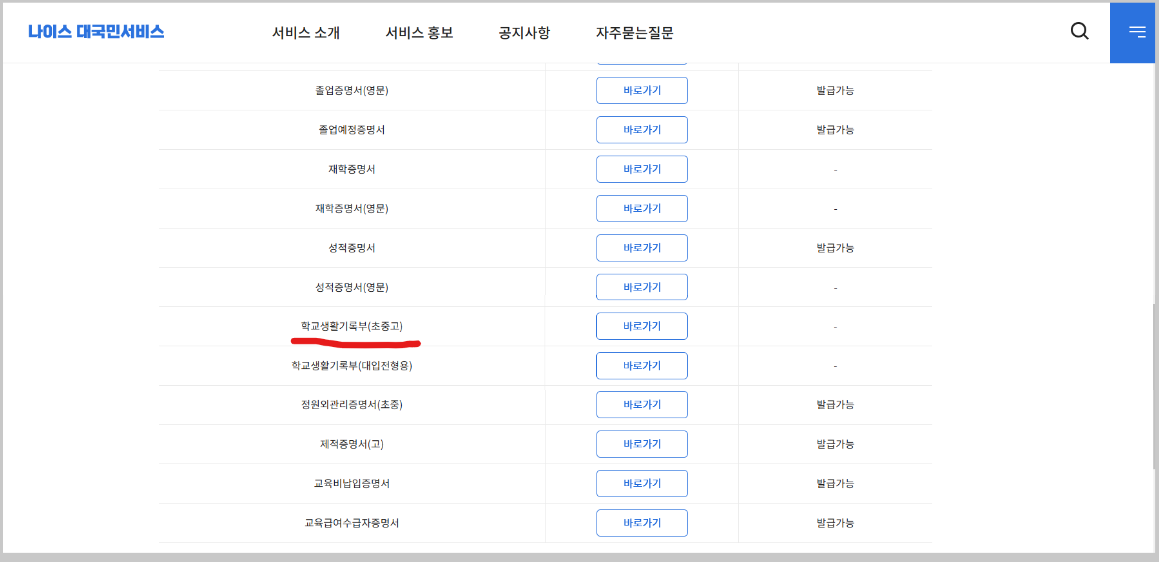1159x562 pixels.
Task: Click 바로가기 for 졸업예정증명서
Action: pos(642,129)
